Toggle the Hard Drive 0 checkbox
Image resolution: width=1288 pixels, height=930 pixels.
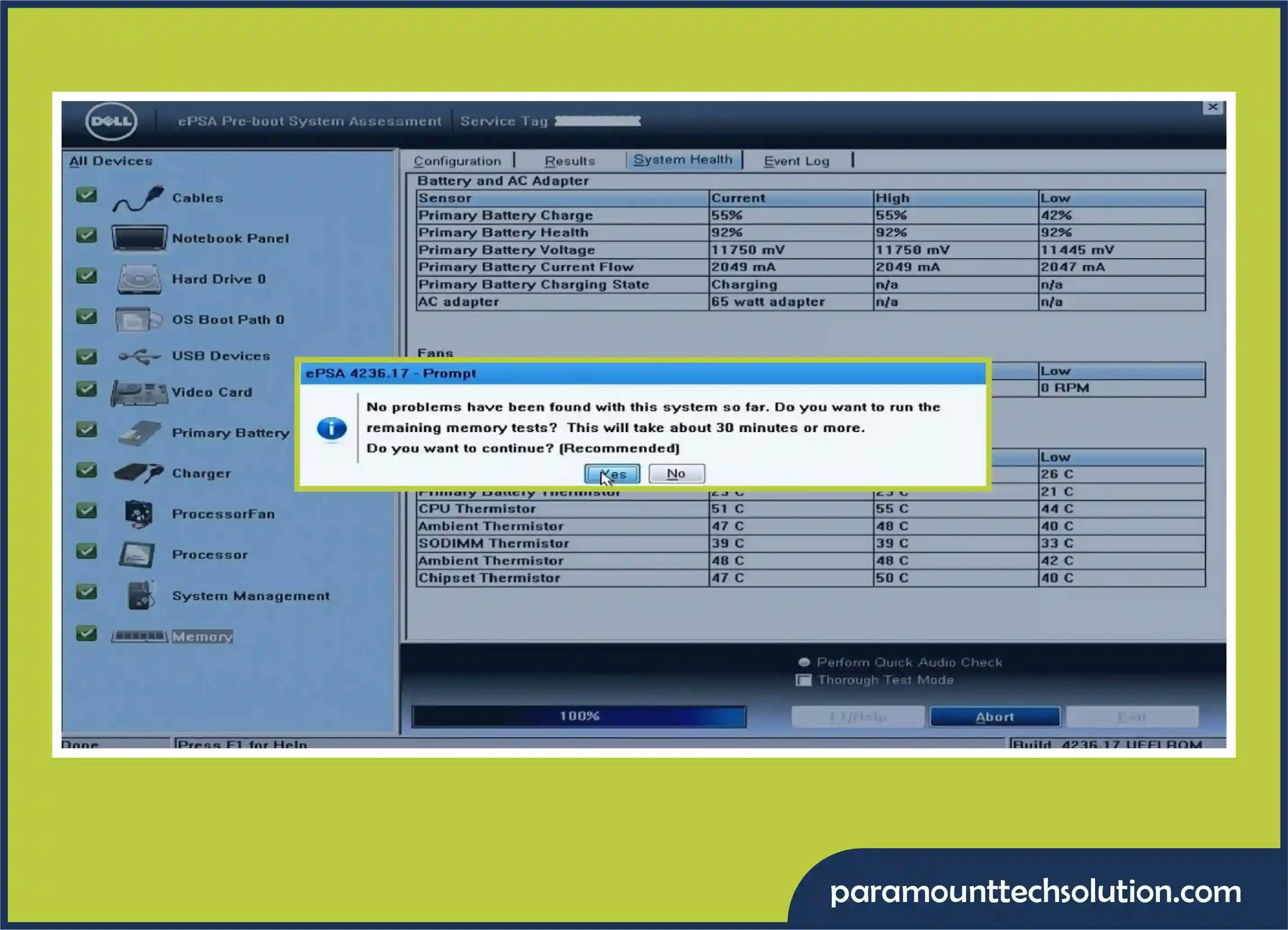pos(86,276)
